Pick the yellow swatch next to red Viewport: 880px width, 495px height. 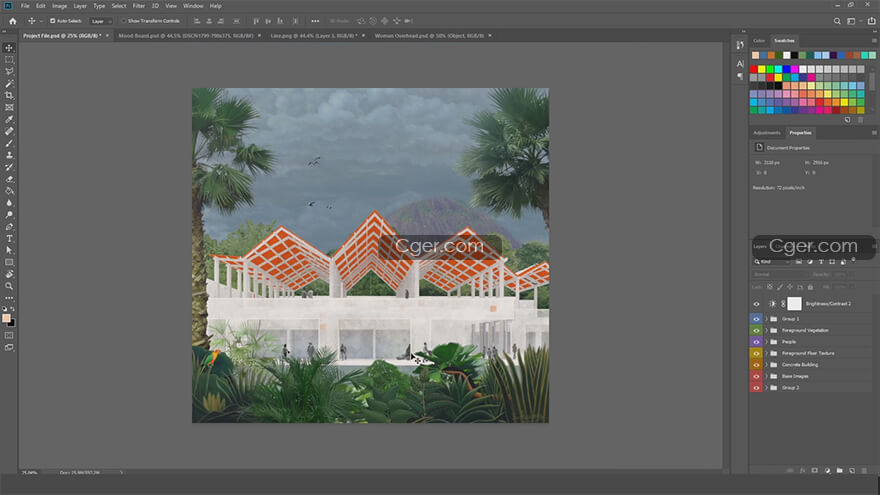[762, 69]
